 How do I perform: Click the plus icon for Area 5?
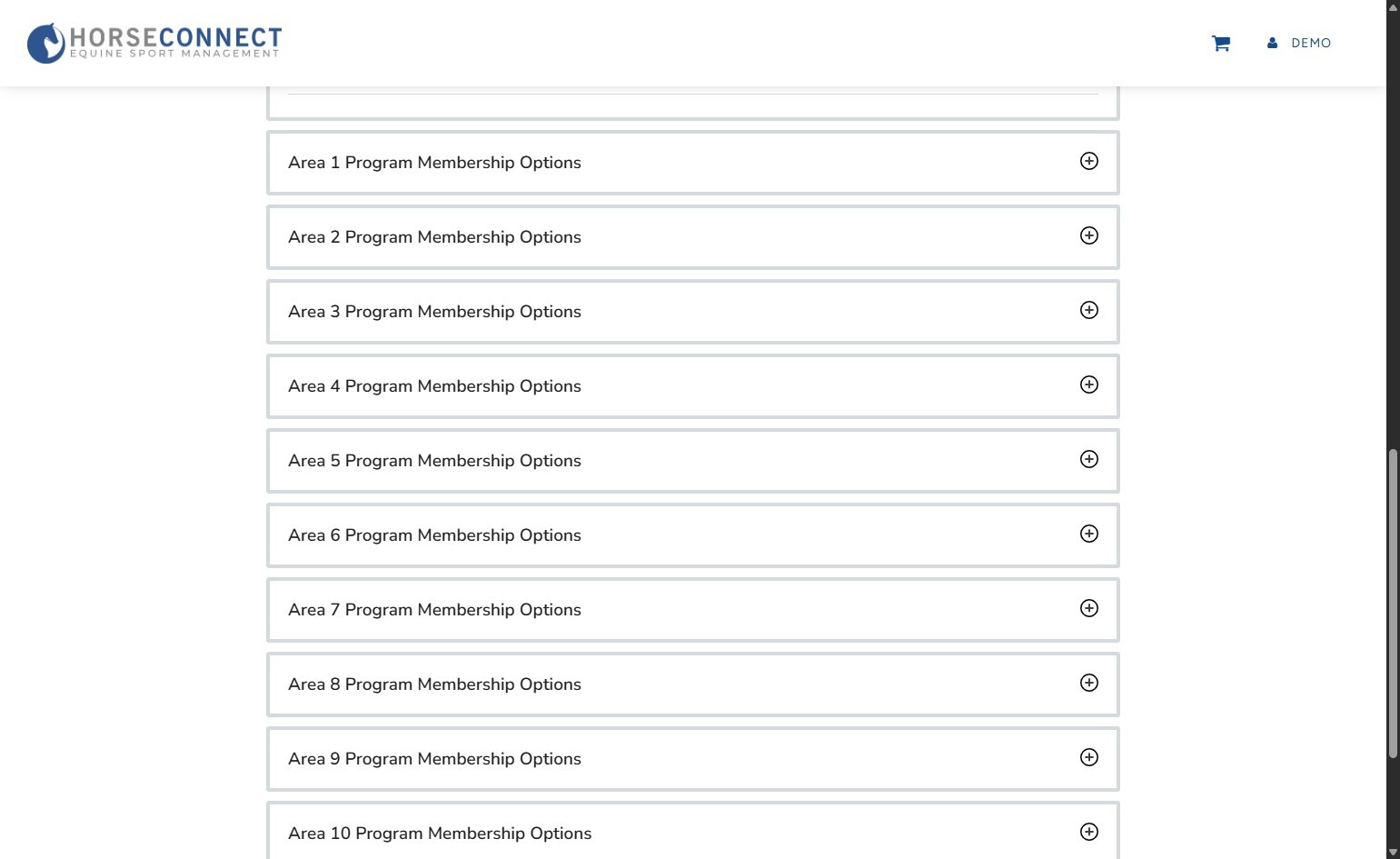pyautogui.click(x=1088, y=459)
